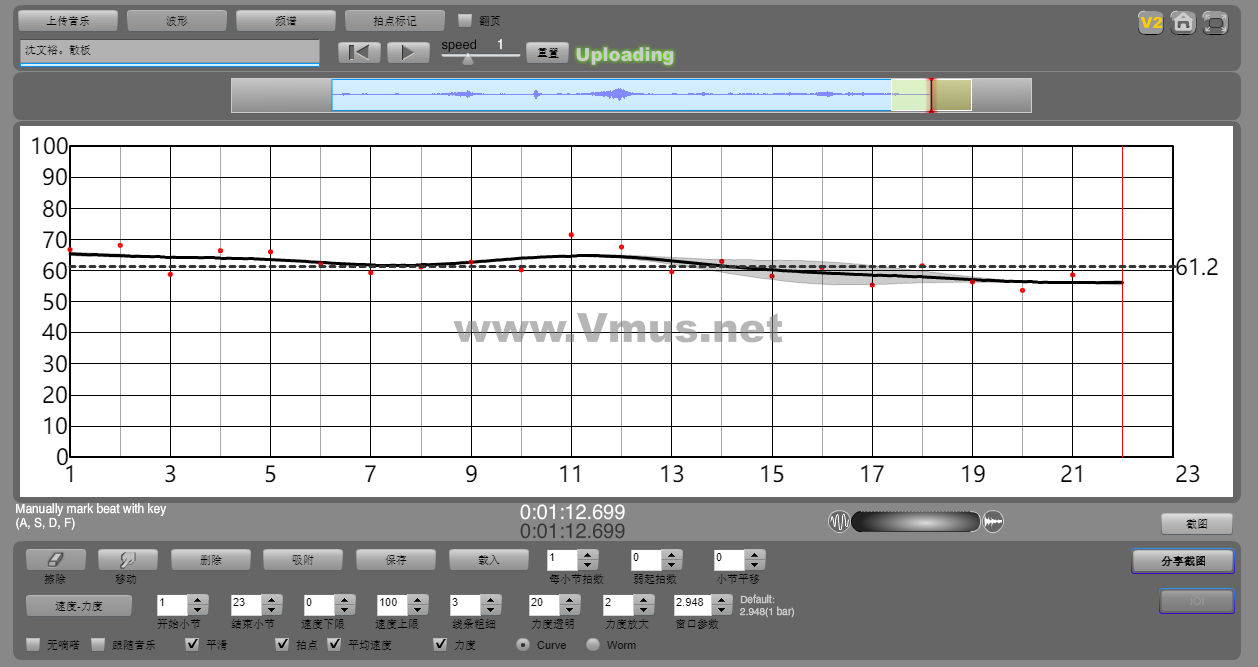Select the Worm display radio button
1258x667 pixels.
click(593, 645)
